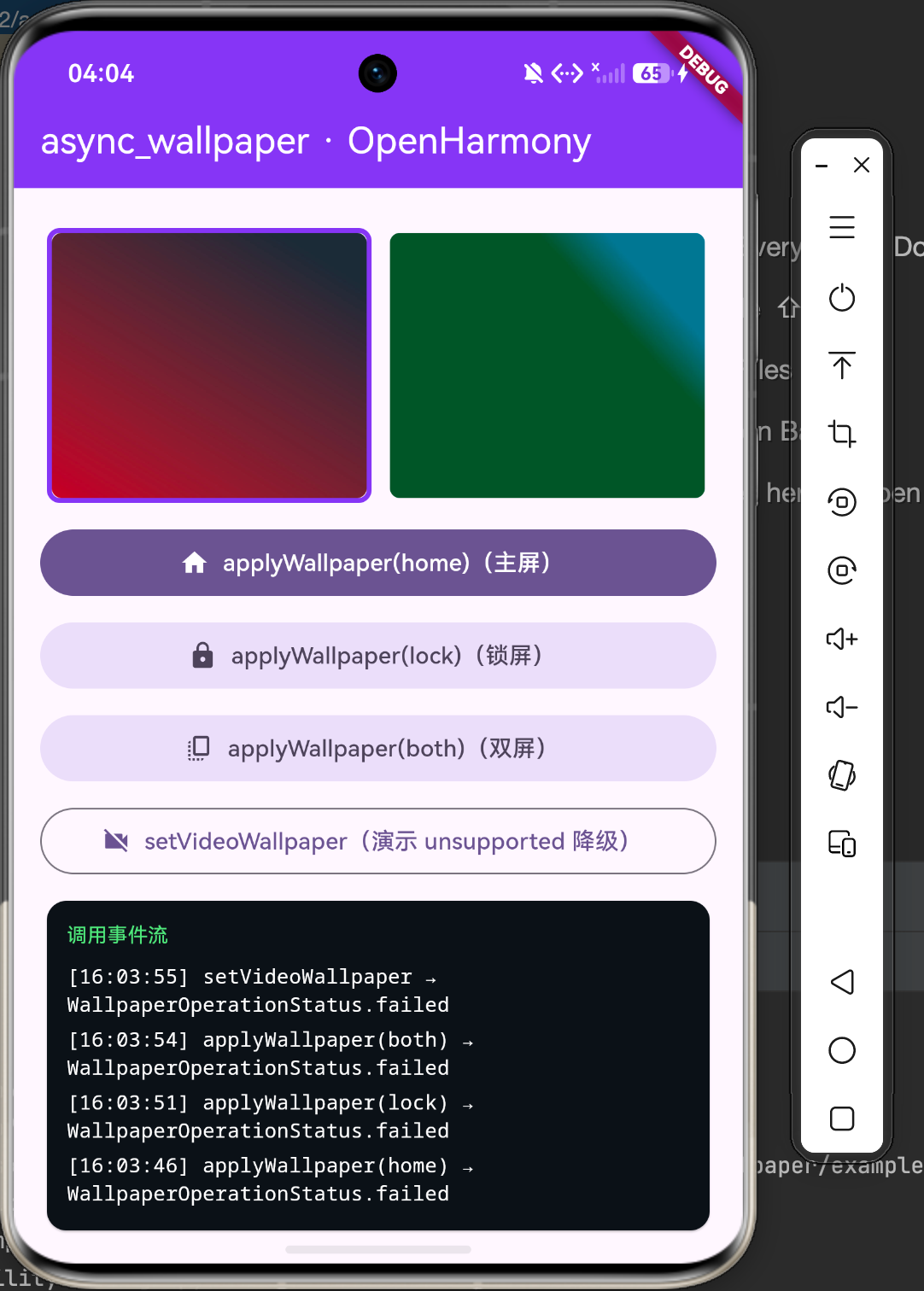This screenshot has height=1291, width=924.
Task: Tap the signal strength status icon
Action: point(608,73)
